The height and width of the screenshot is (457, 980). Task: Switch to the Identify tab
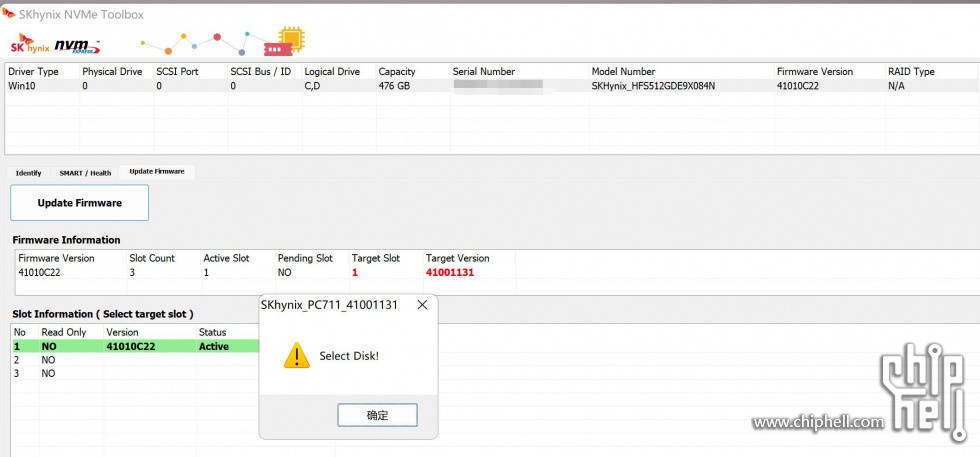click(x=29, y=173)
